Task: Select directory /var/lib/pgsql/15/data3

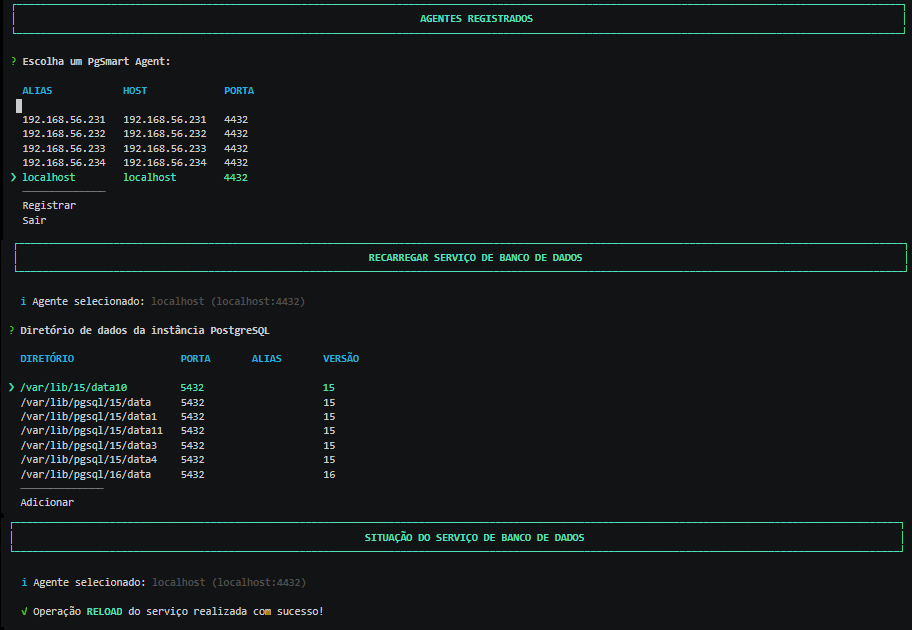Action: 88,446
